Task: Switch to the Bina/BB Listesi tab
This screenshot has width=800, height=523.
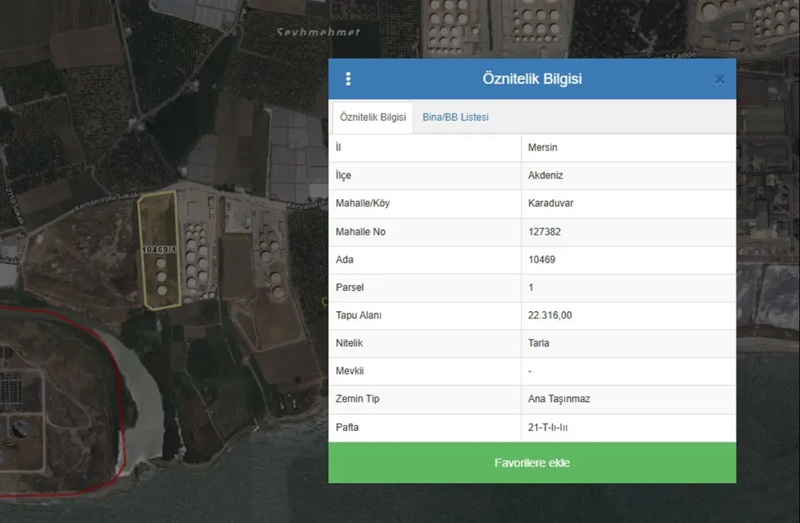Action: [x=455, y=117]
